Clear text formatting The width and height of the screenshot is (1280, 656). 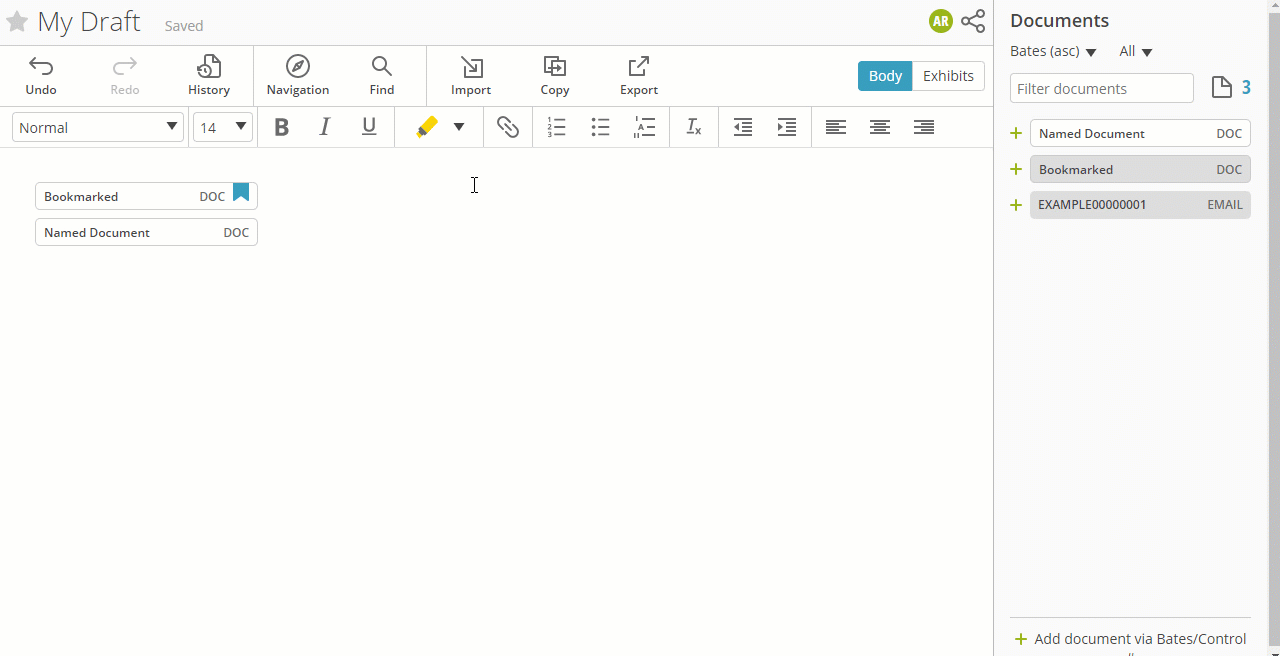[694, 127]
